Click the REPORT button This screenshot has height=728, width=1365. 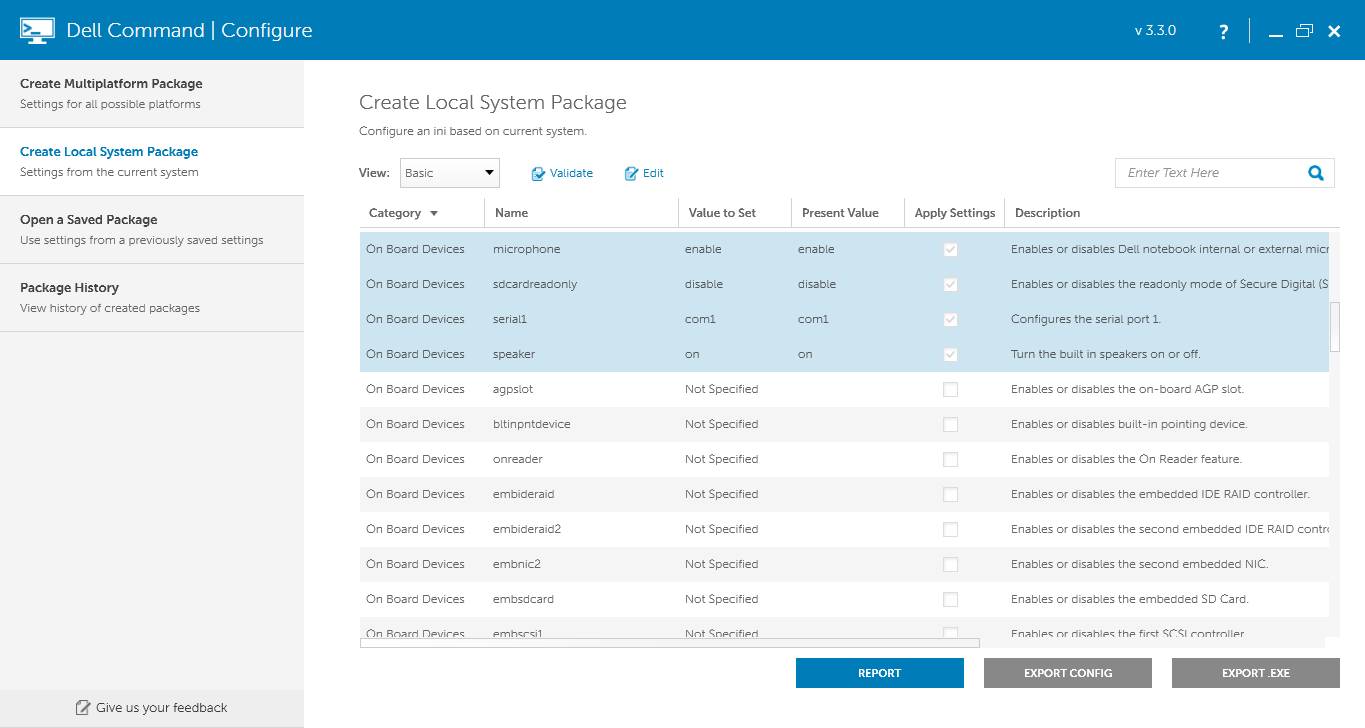coord(880,673)
